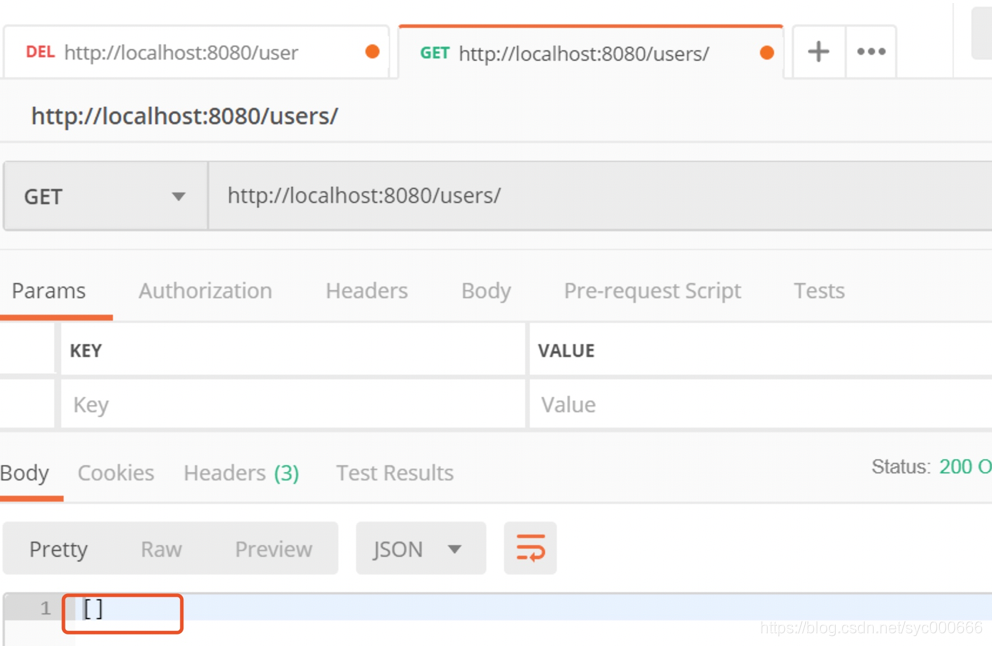Click the unsaved changes dot on the DEL tab
This screenshot has height=646, width=992.
373,51
